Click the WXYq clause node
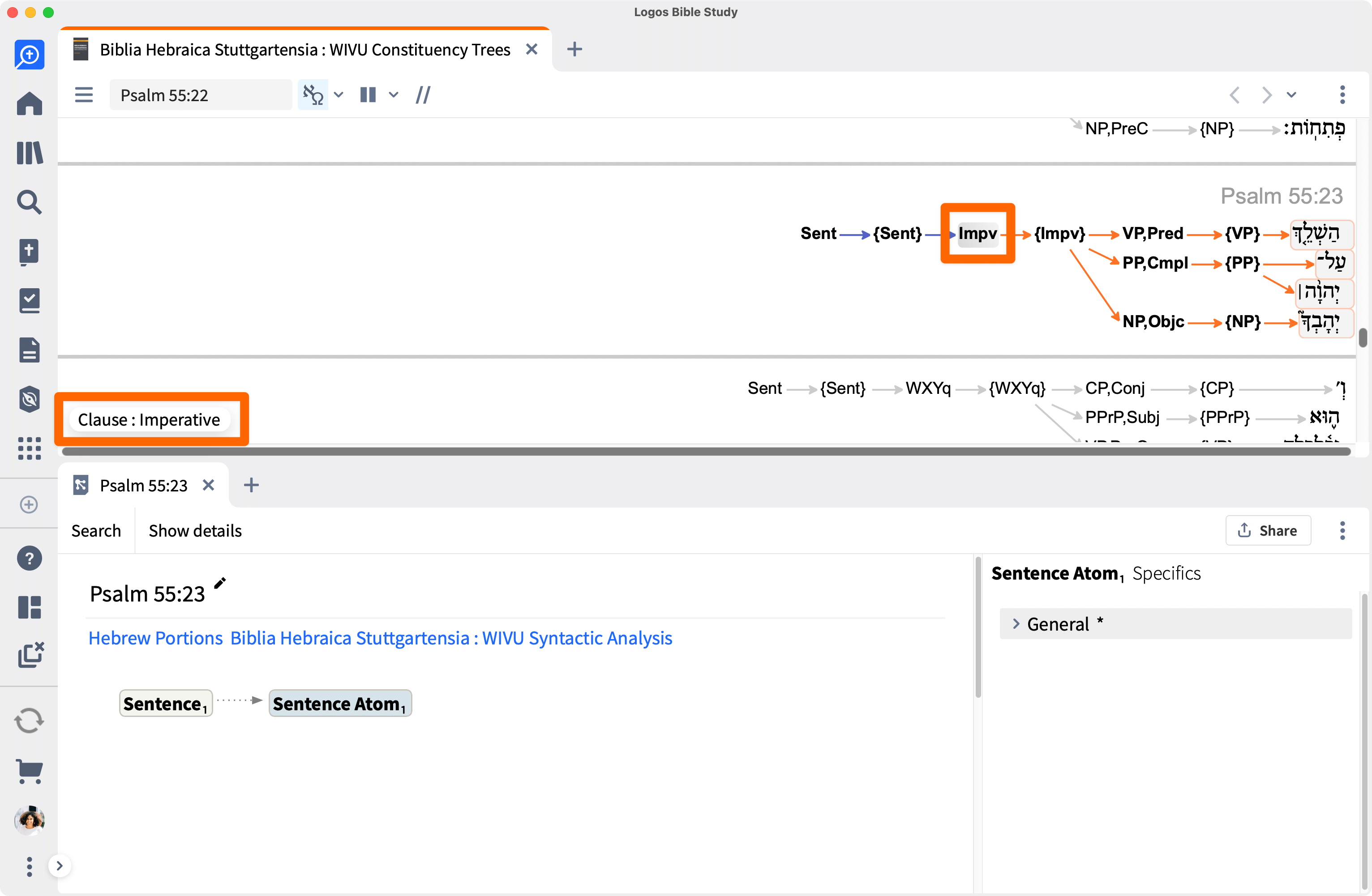Image resolution: width=1372 pixels, height=896 pixels. coord(928,388)
